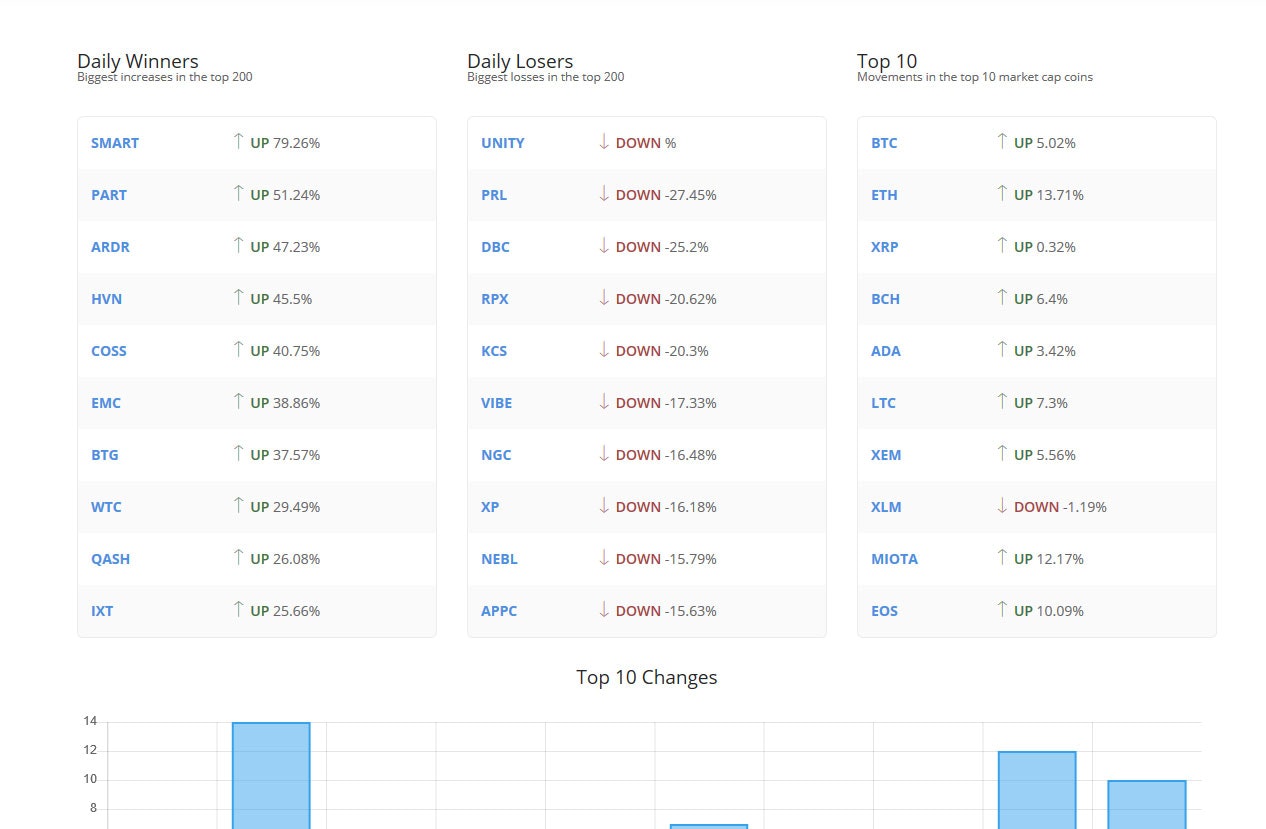This screenshot has height=829, width=1266.
Task: Select the XP ticker link
Action: [490, 507]
